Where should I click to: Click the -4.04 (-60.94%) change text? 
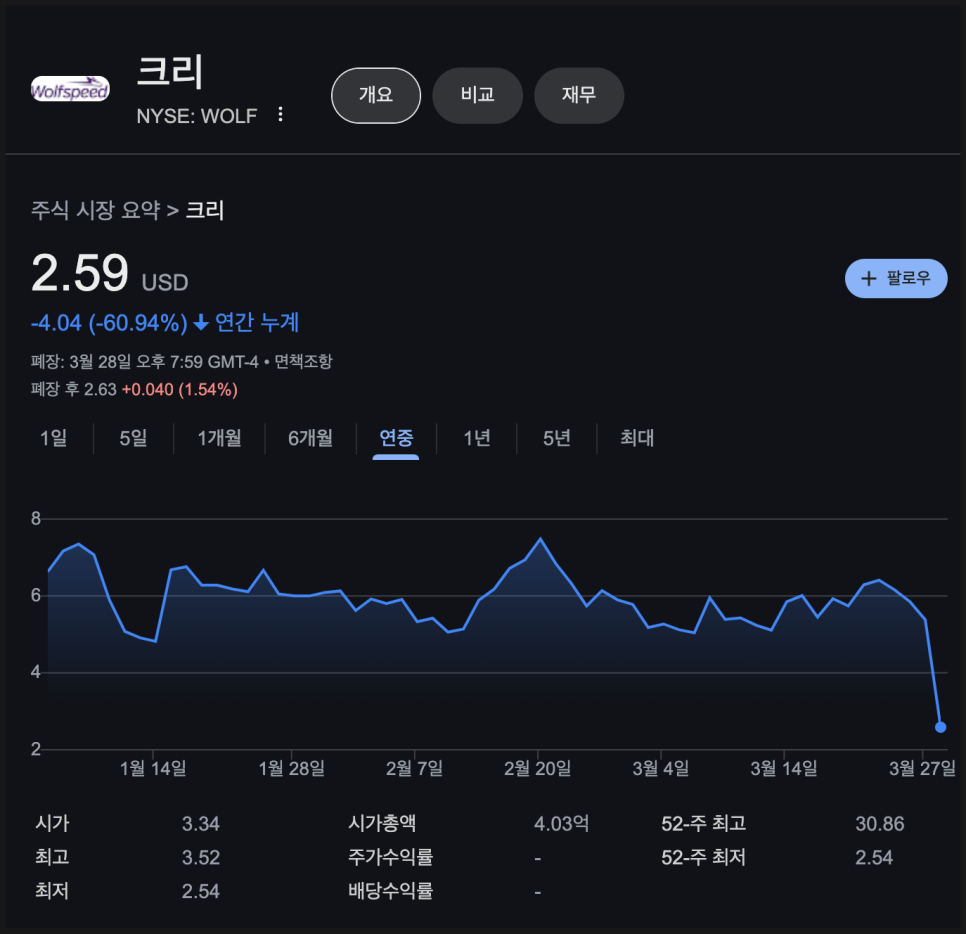point(109,323)
